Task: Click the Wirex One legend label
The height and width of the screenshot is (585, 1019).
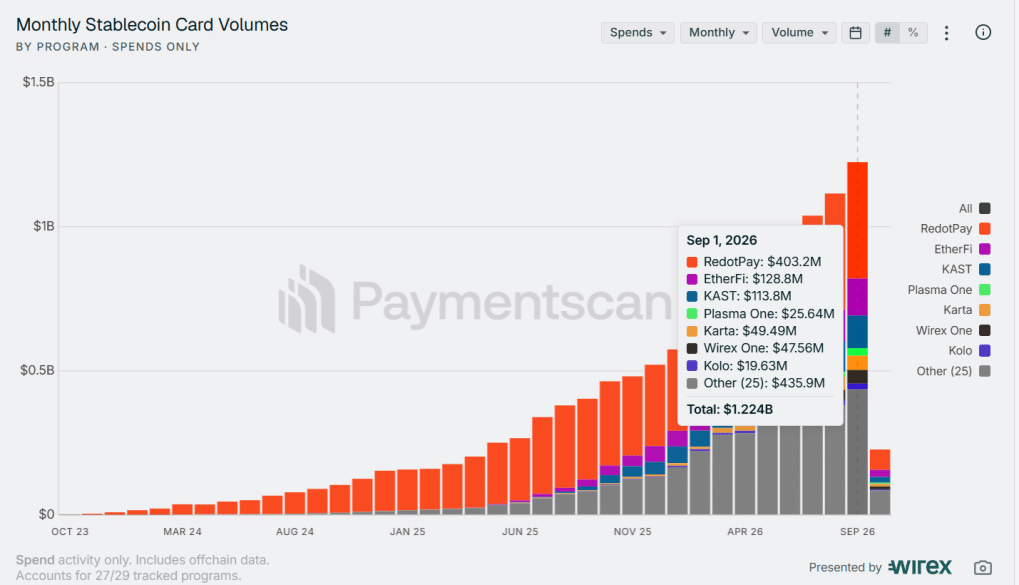Action: coord(944,330)
